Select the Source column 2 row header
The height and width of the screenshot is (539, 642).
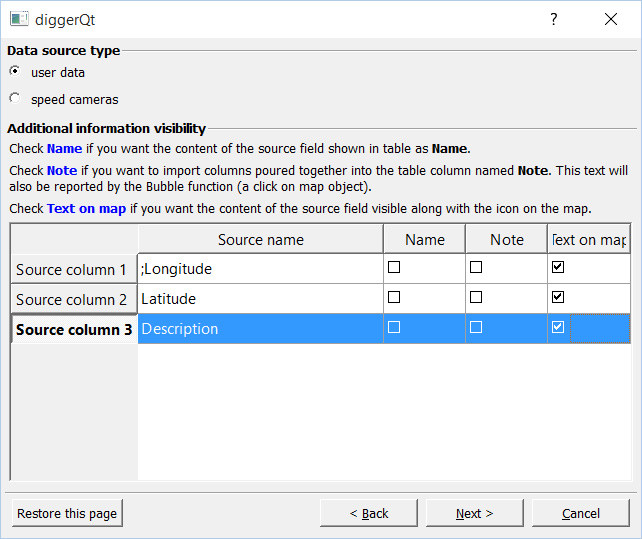74,299
